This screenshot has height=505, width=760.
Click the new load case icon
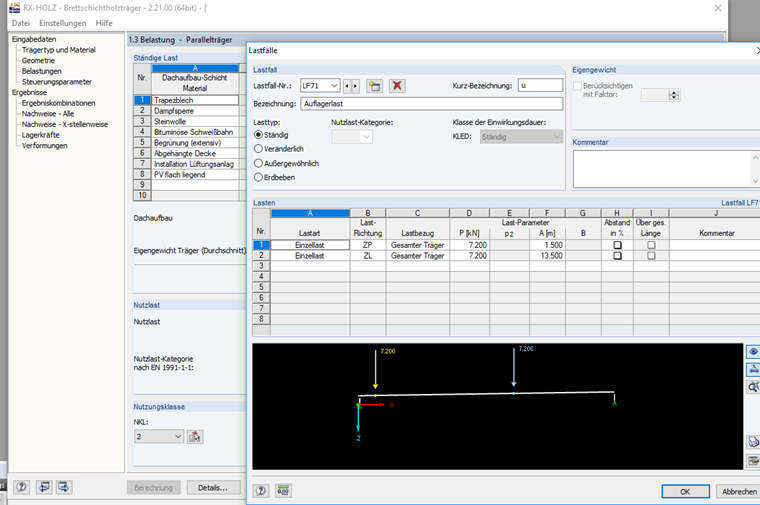tap(374, 86)
